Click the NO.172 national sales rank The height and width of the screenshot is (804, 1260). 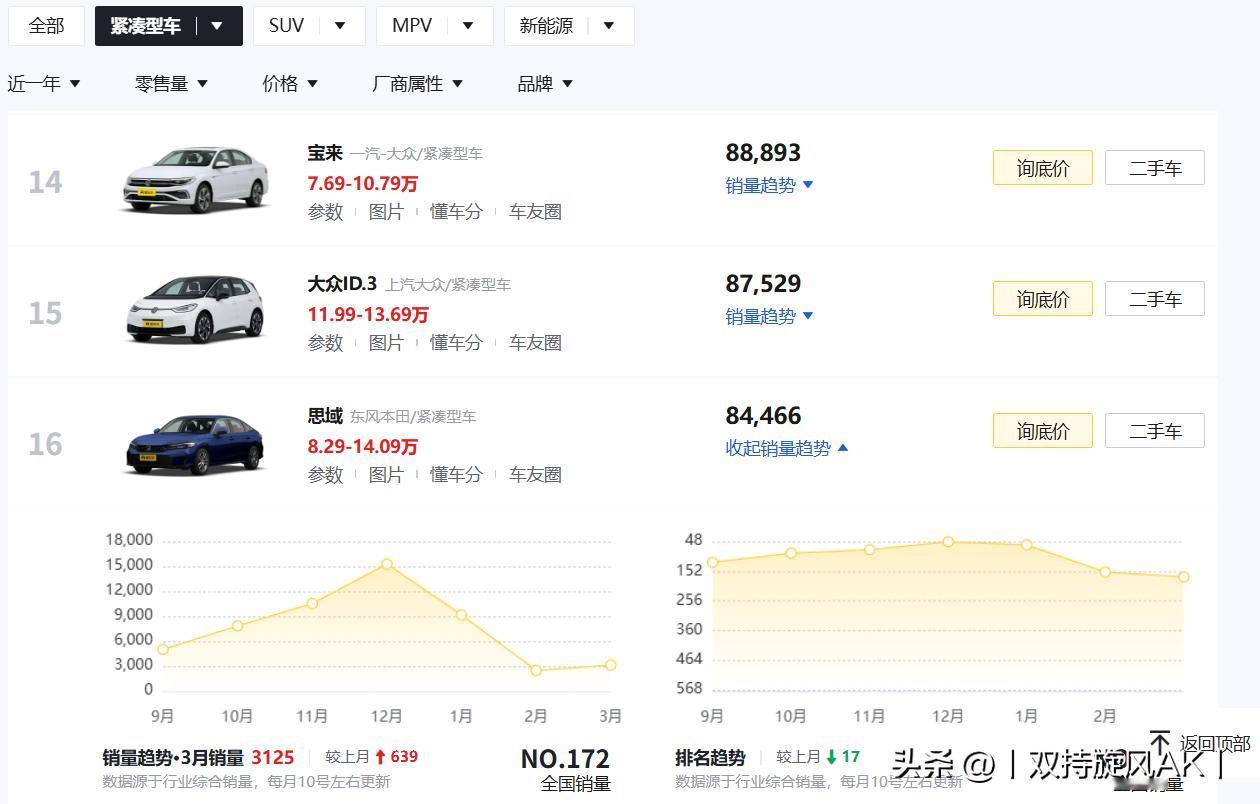click(565, 759)
